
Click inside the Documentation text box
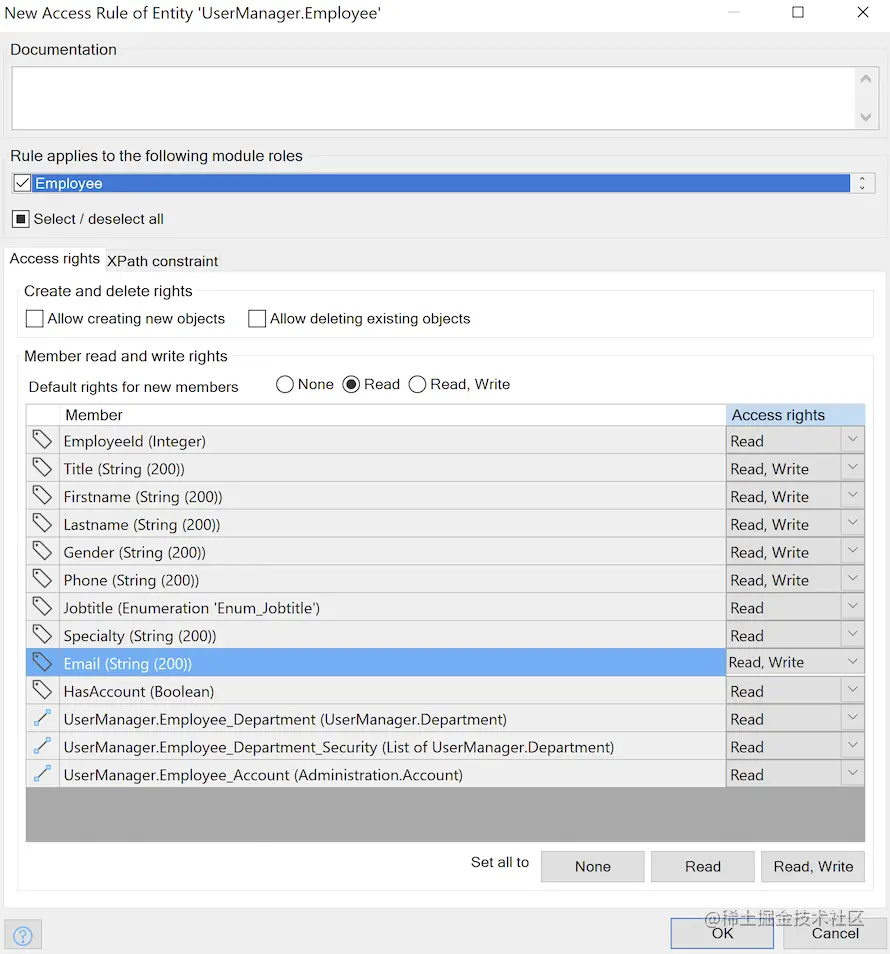[x=432, y=97]
